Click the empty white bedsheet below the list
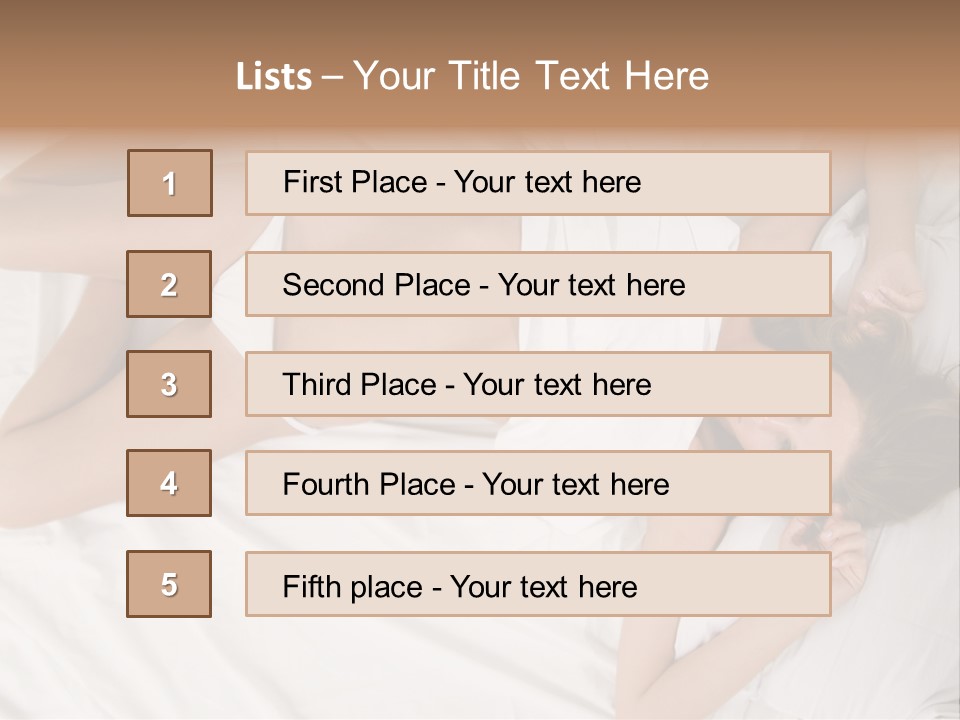This screenshot has width=960, height=720. (450, 670)
